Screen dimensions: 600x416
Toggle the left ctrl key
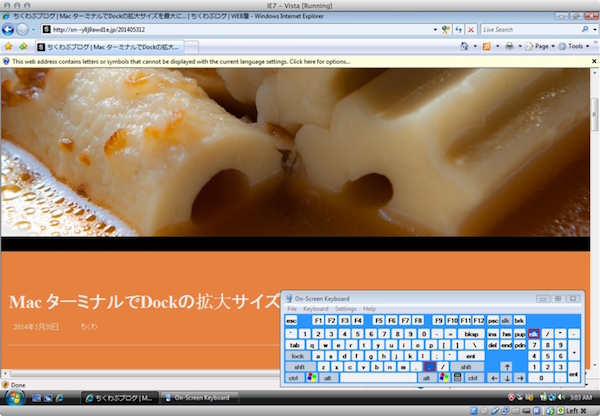click(x=294, y=378)
